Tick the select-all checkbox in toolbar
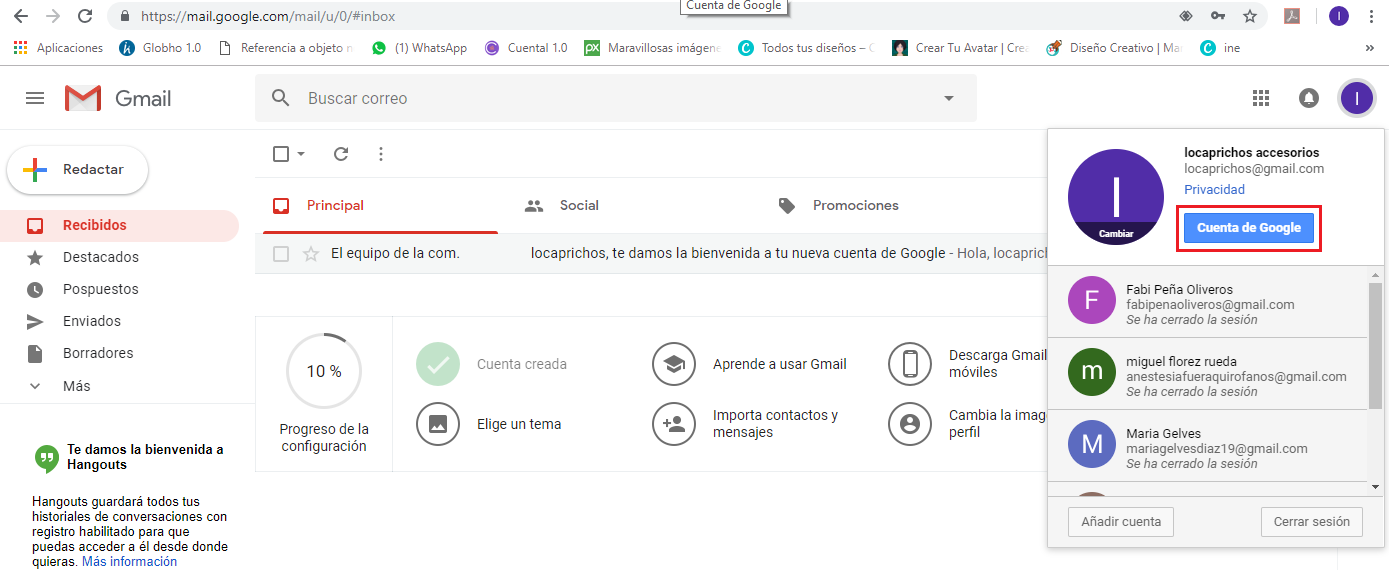The image size is (1389, 570). coord(281,154)
